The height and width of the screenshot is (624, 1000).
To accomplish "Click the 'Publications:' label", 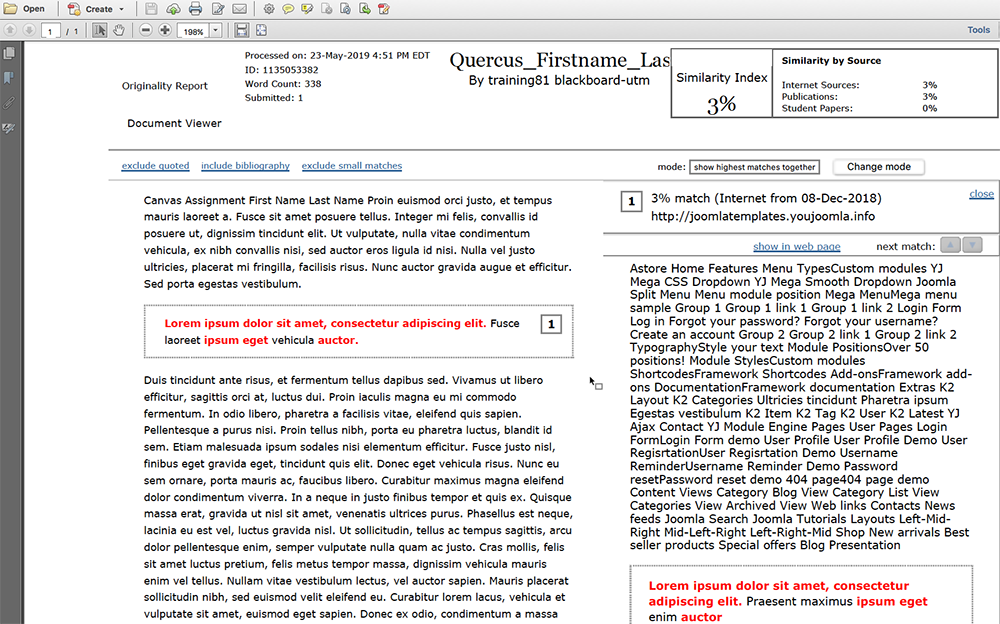I will pyautogui.click(x=810, y=97).
